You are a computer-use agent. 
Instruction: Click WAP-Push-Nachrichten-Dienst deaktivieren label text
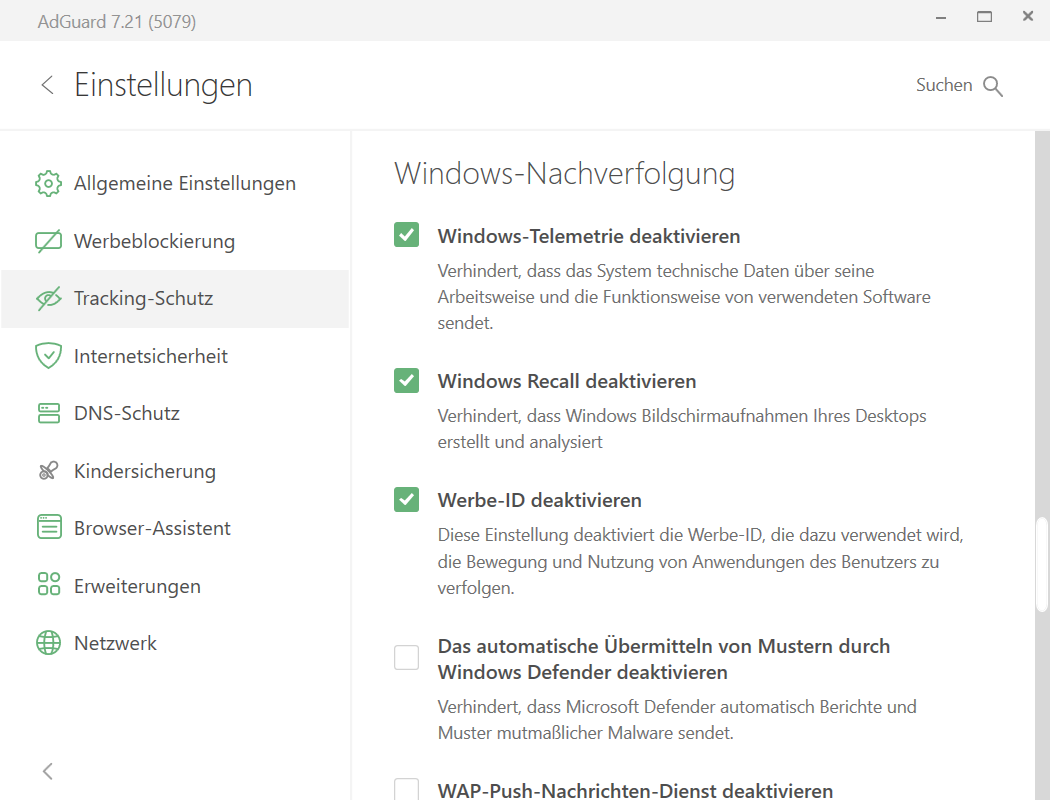(x=635, y=791)
